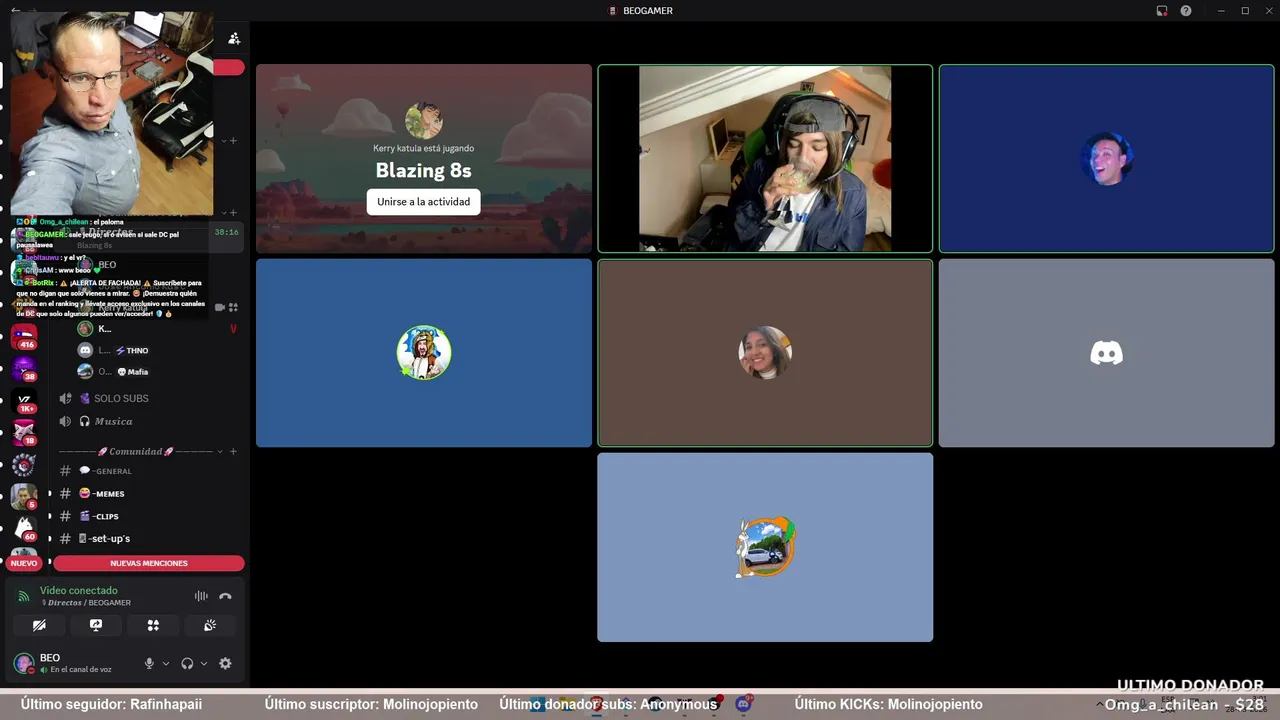
Task: Click the webcam overlay of man with glasses
Action: 112,114
